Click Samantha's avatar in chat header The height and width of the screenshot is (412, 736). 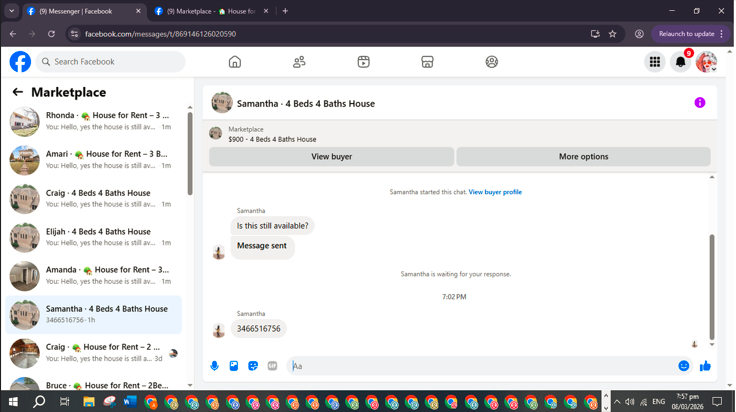(x=222, y=103)
